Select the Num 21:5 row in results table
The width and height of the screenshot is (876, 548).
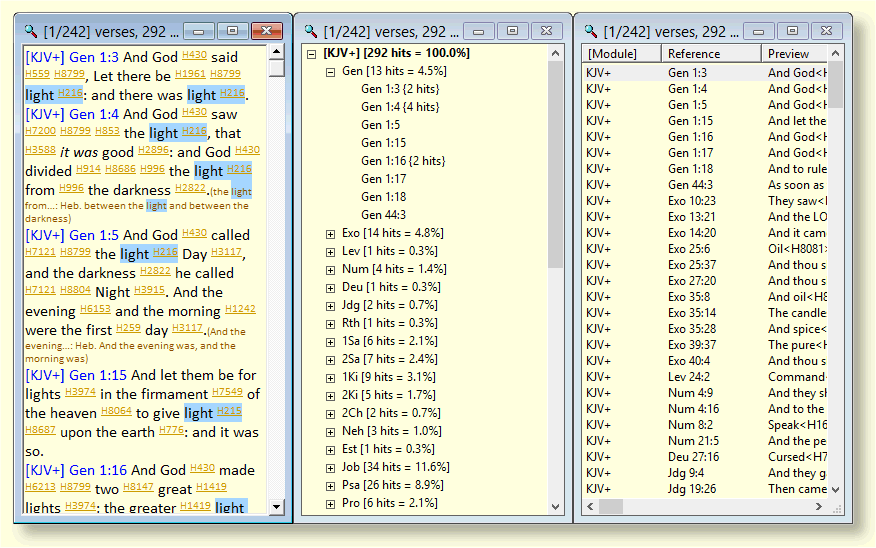click(x=705, y=441)
